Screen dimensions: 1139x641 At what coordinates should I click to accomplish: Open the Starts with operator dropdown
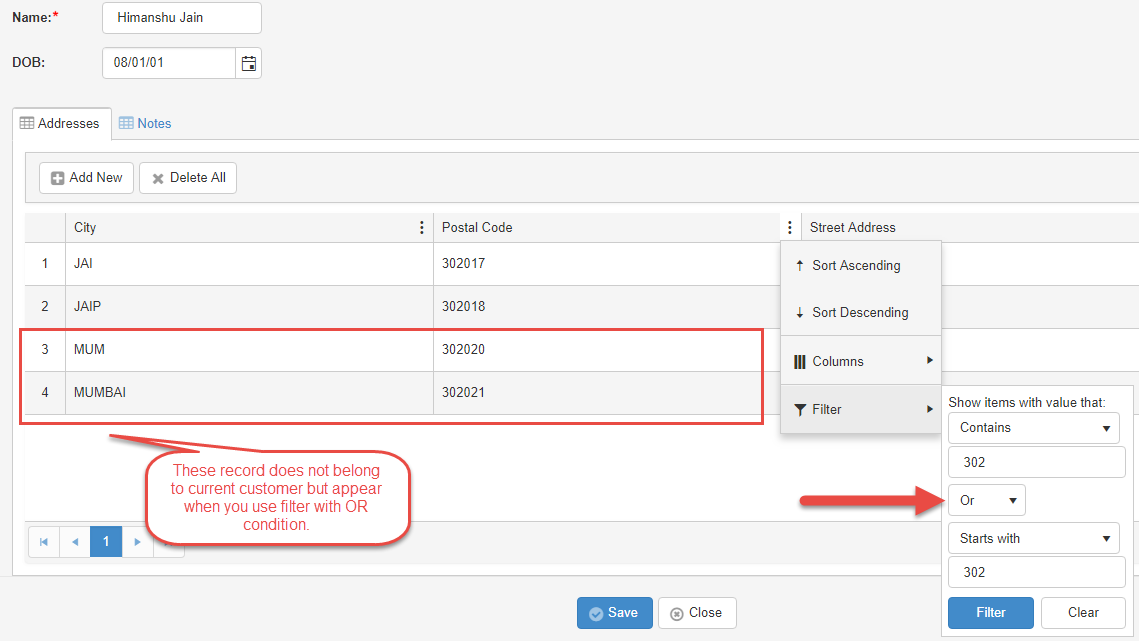coord(1034,539)
